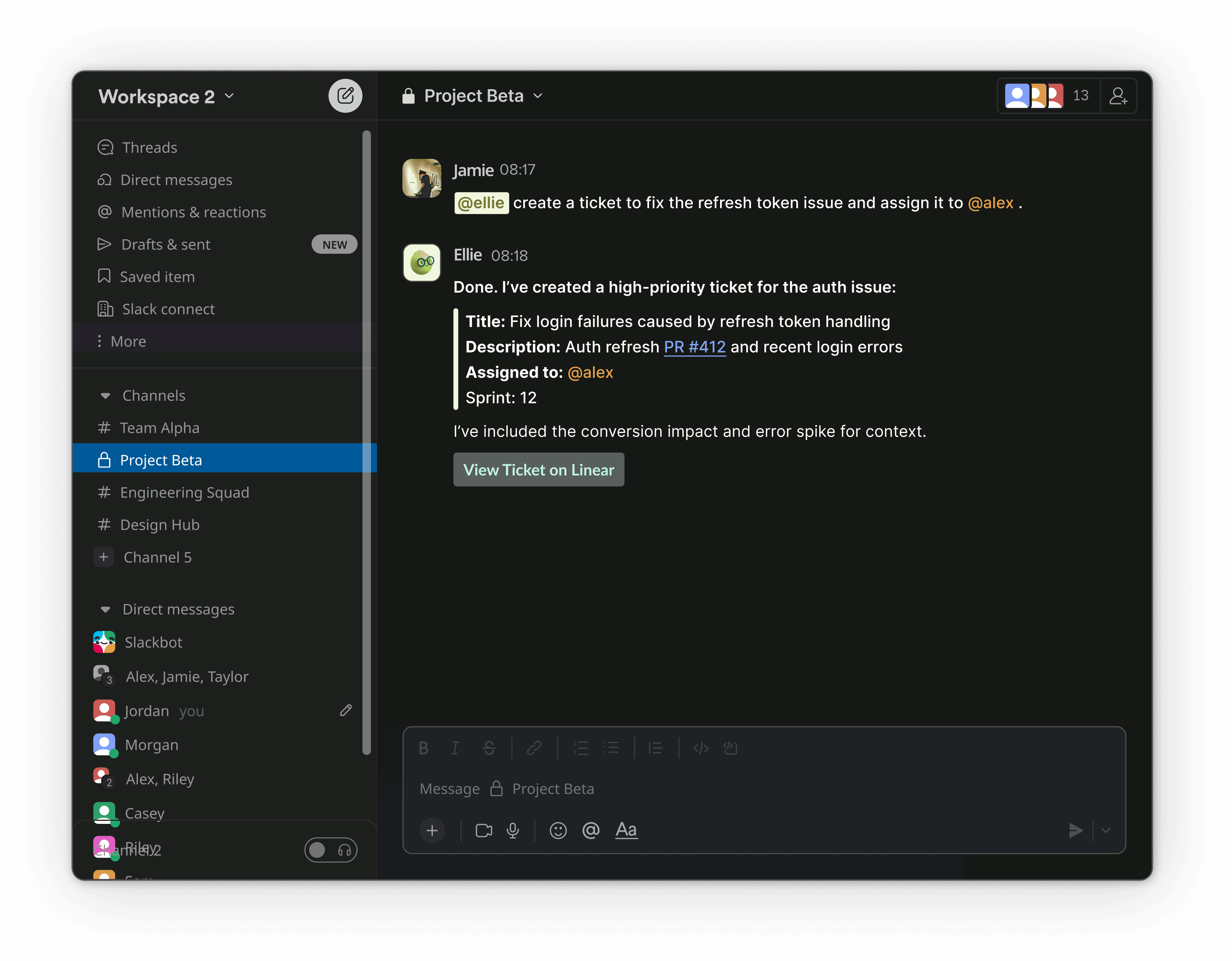Viewport: 1232px width, 961px height.
Task: Open the Threads sidebar item
Action: (x=149, y=147)
